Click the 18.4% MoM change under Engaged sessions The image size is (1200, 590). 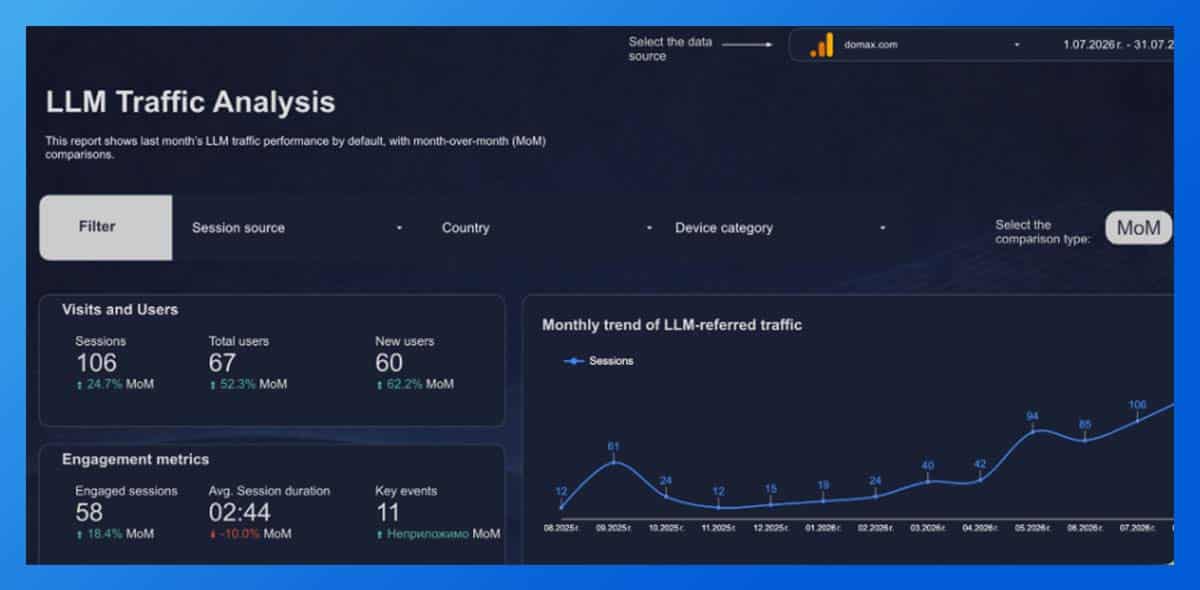pyautogui.click(x=115, y=534)
